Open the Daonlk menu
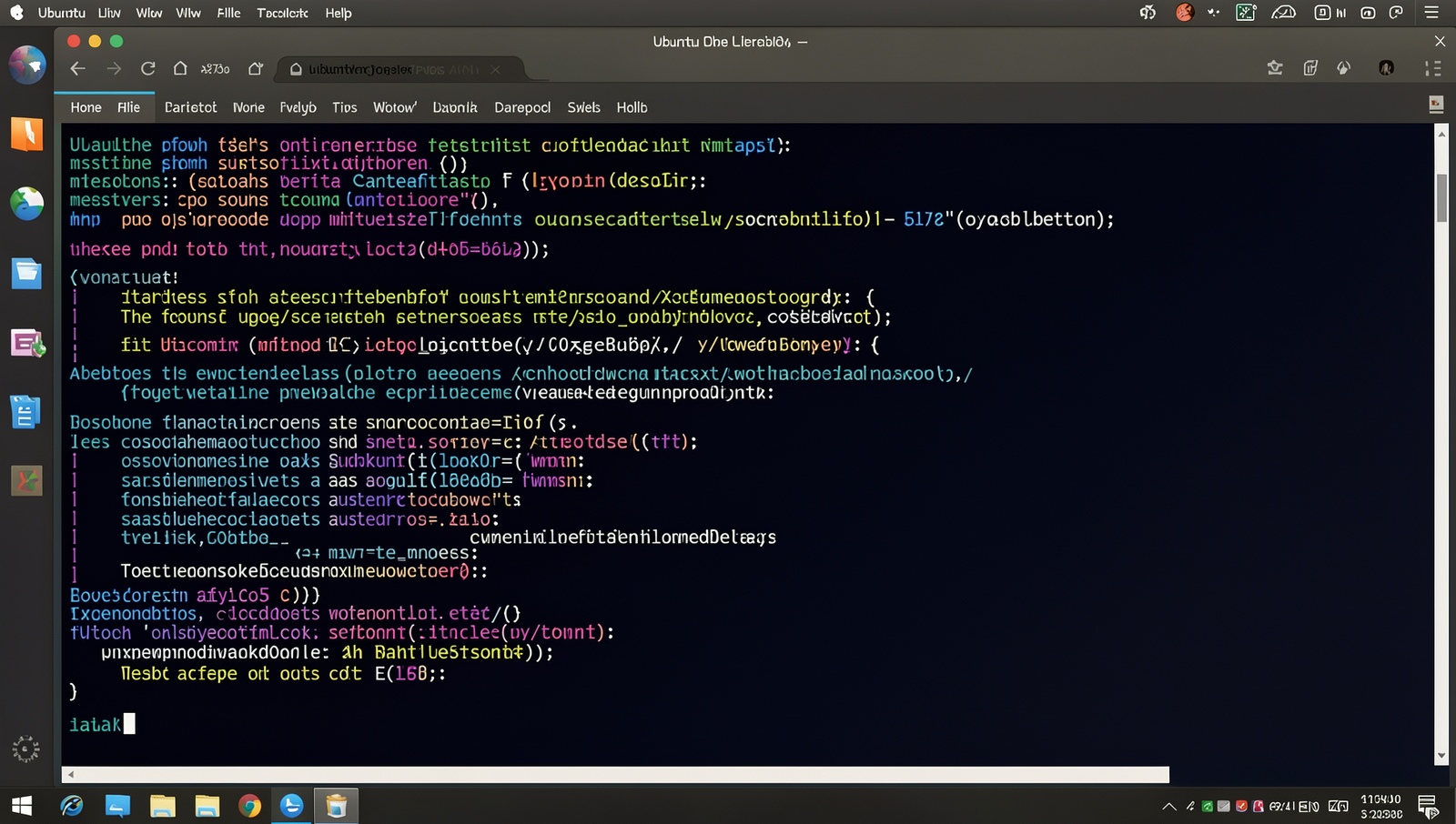 click(455, 107)
